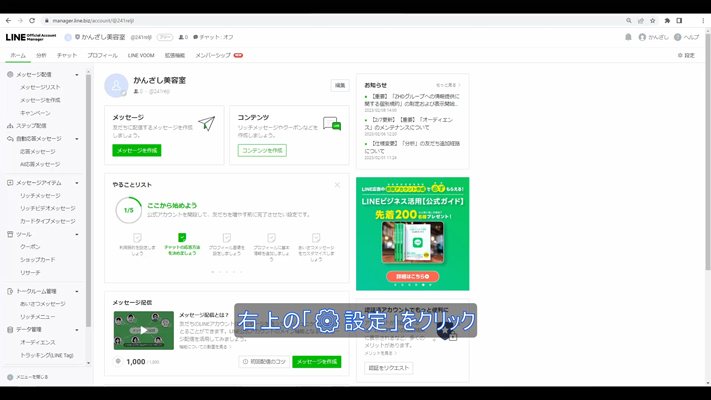Open the Chrome three-dot menu

pos(703,20)
